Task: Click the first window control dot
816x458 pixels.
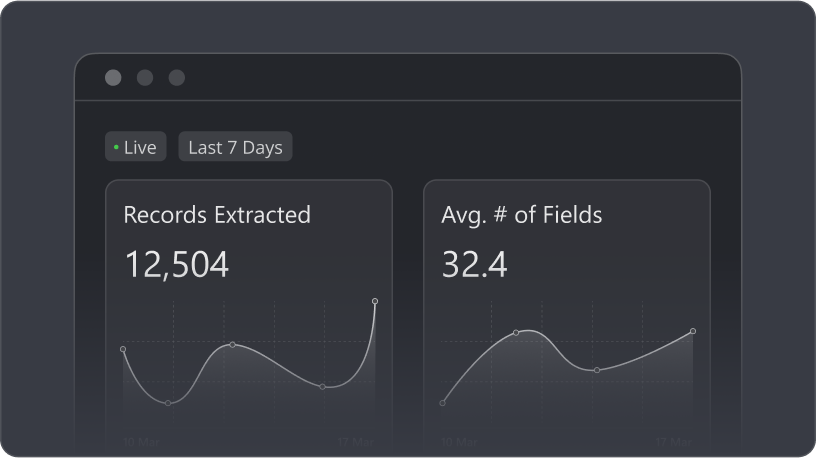Action: [113, 78]
